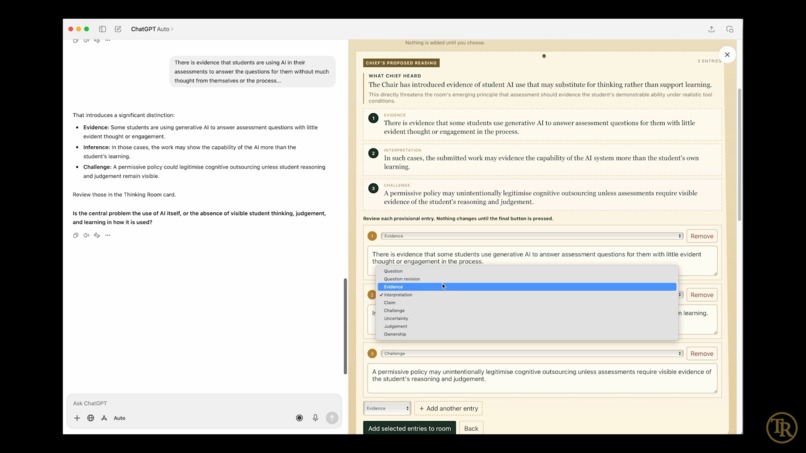Screen dimensions: 806x453
Task: Click the record circle icon in composer
Action: point(299,418)
